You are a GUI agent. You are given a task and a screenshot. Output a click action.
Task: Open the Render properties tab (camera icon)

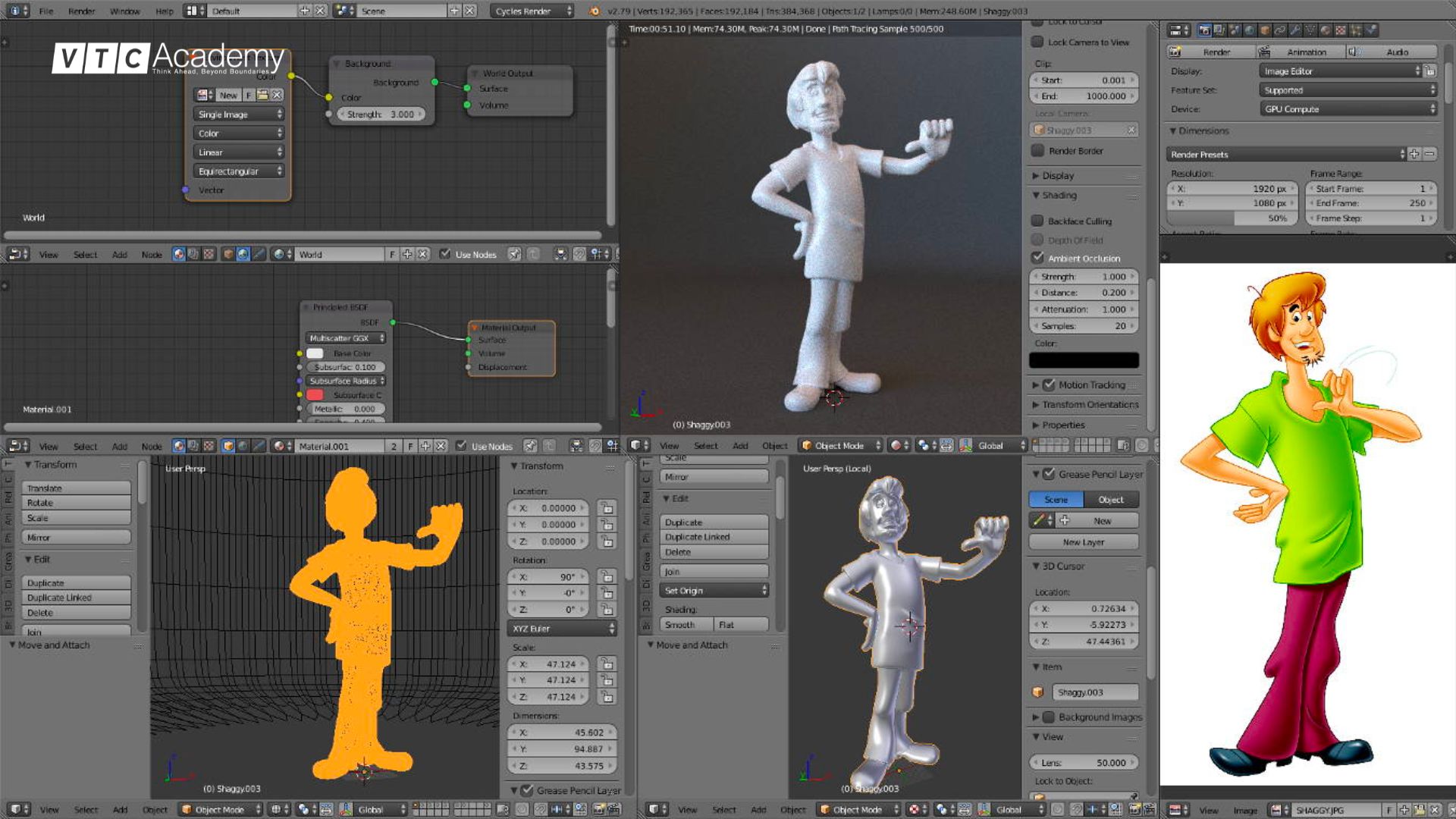pyautogui.click(x=1204, y=30)
